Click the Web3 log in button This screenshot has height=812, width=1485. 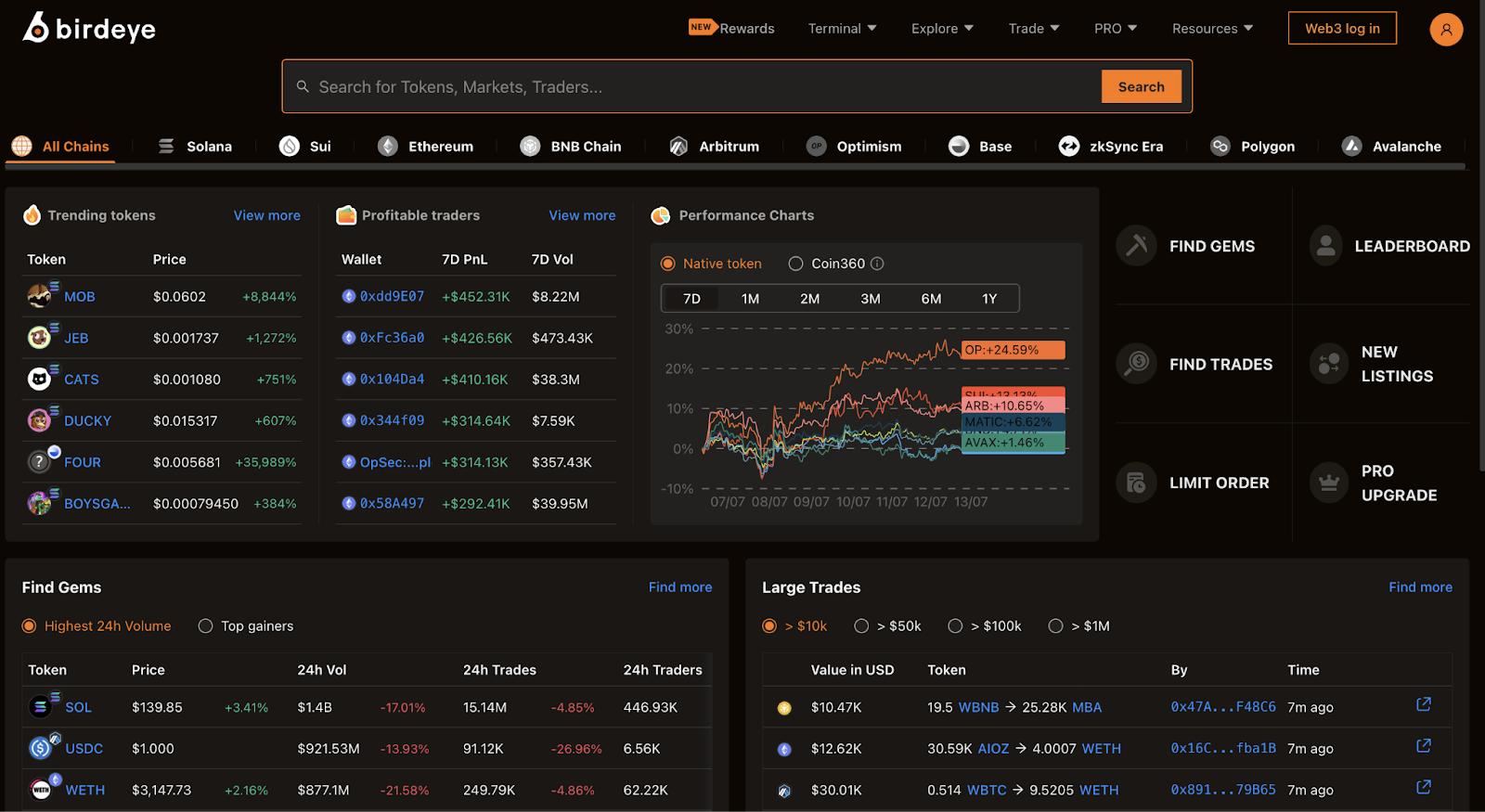pyautogui.click(x=1342, y=28)
